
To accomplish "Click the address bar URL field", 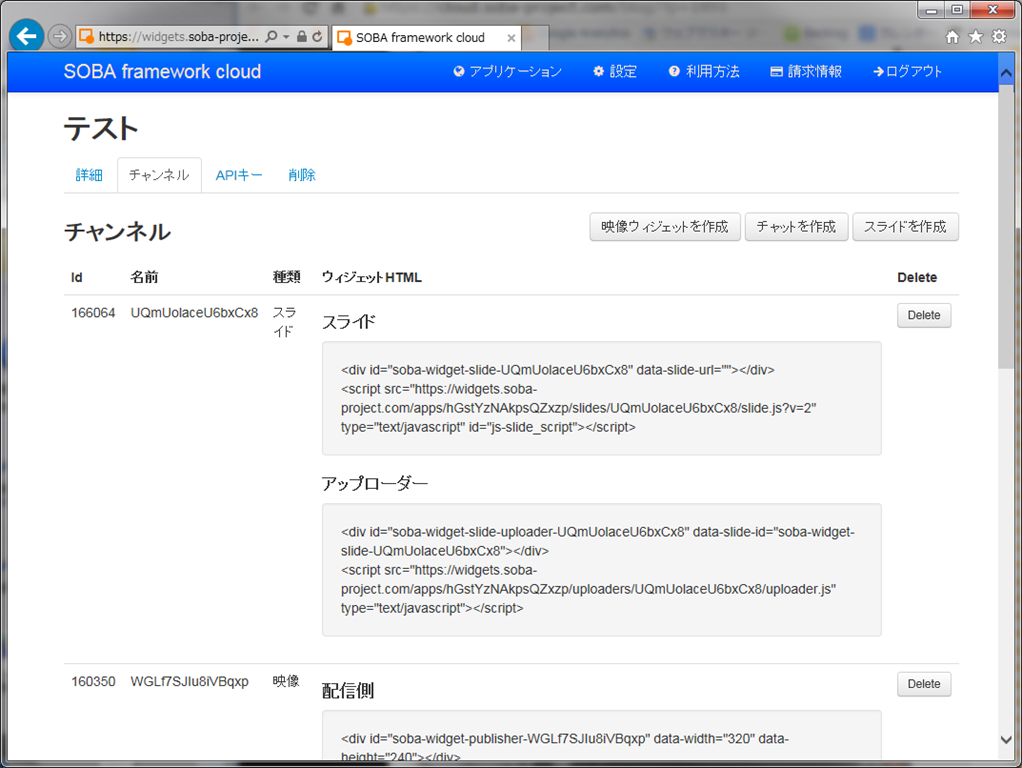I will (179, 37).
